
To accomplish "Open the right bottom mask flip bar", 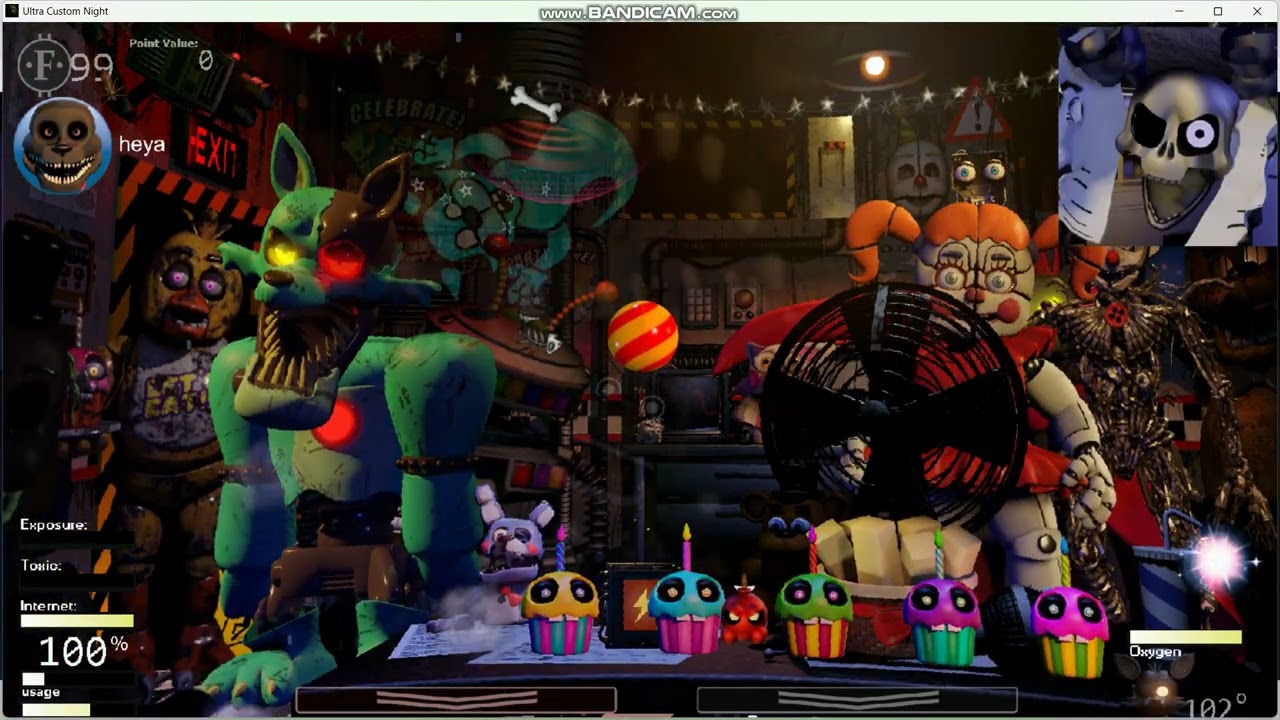I will tap(857, 699).
